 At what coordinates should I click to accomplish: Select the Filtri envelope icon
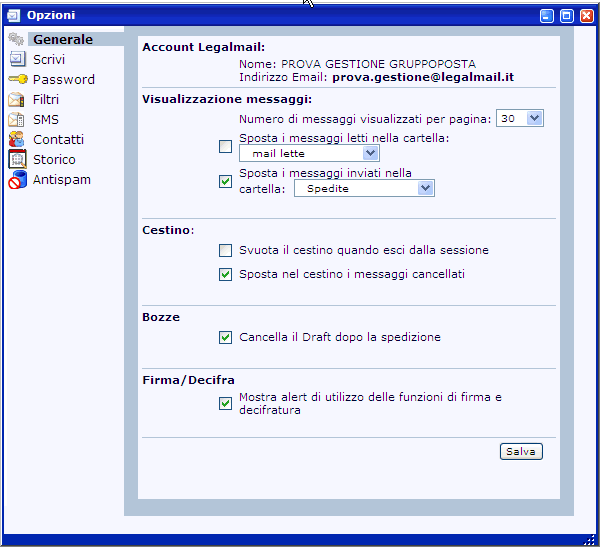coord(16,100)
